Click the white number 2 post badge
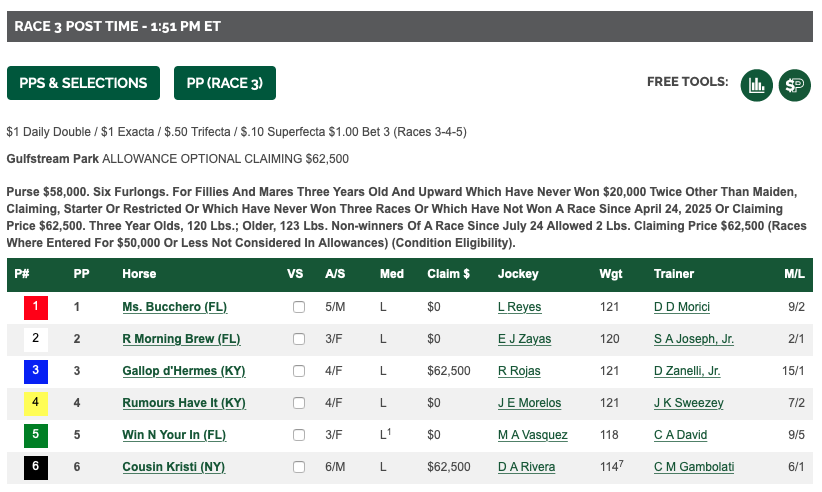 35,339
